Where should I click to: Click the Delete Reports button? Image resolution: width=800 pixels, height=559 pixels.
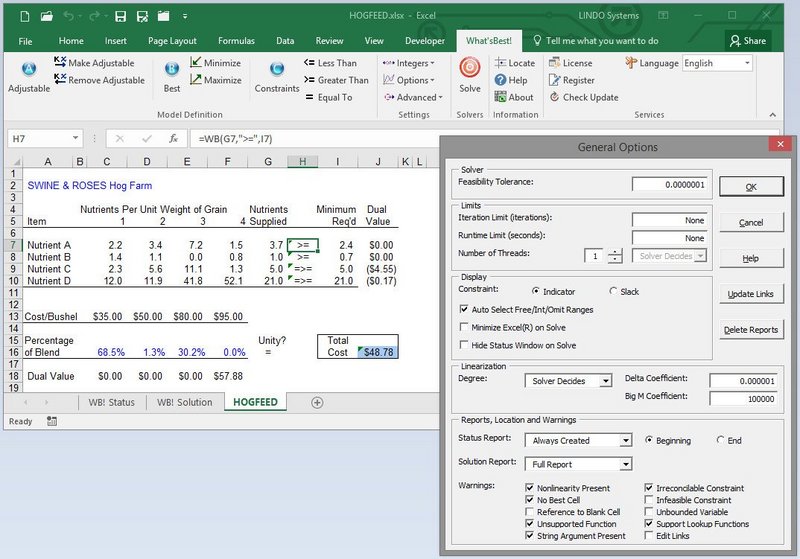pos(751,329)
